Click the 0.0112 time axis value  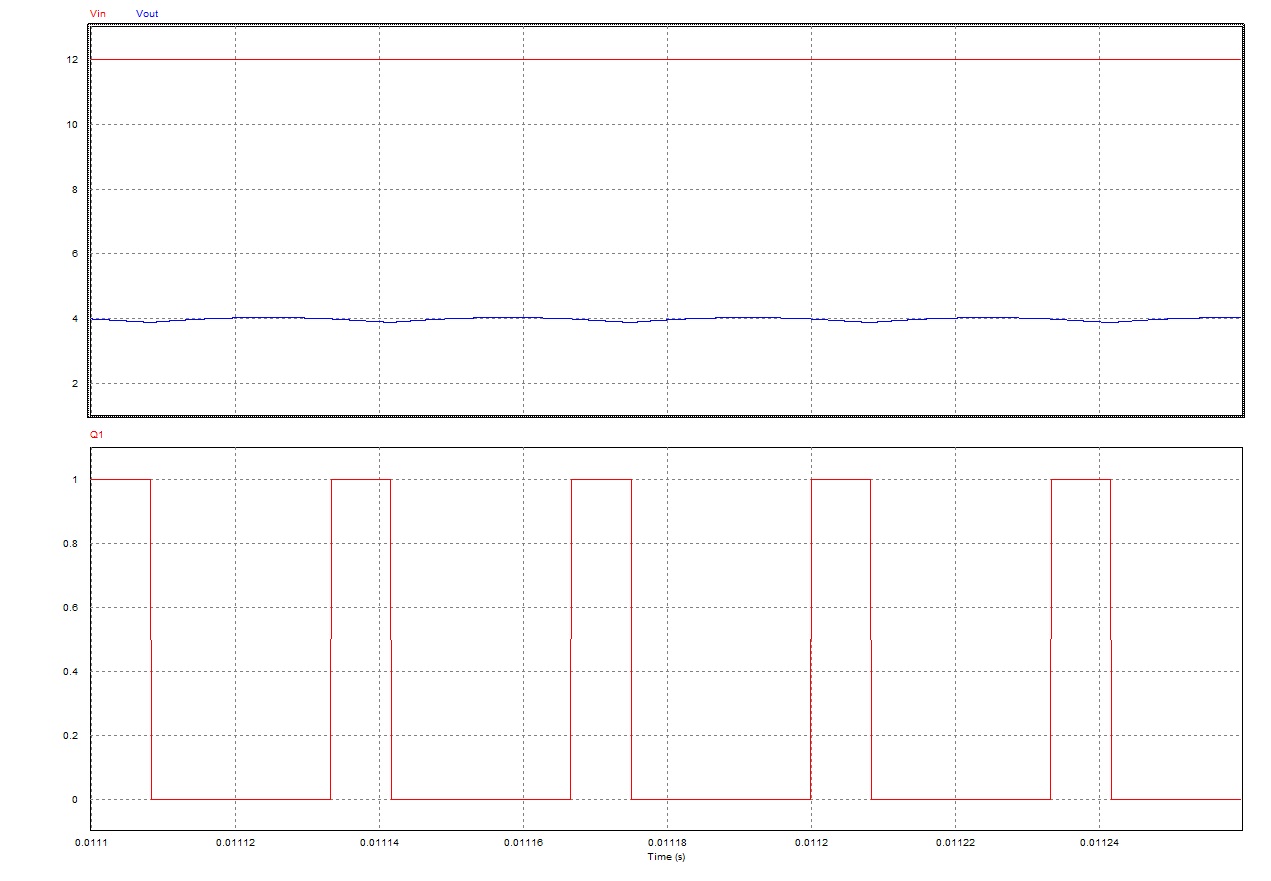tap(811, 843)
